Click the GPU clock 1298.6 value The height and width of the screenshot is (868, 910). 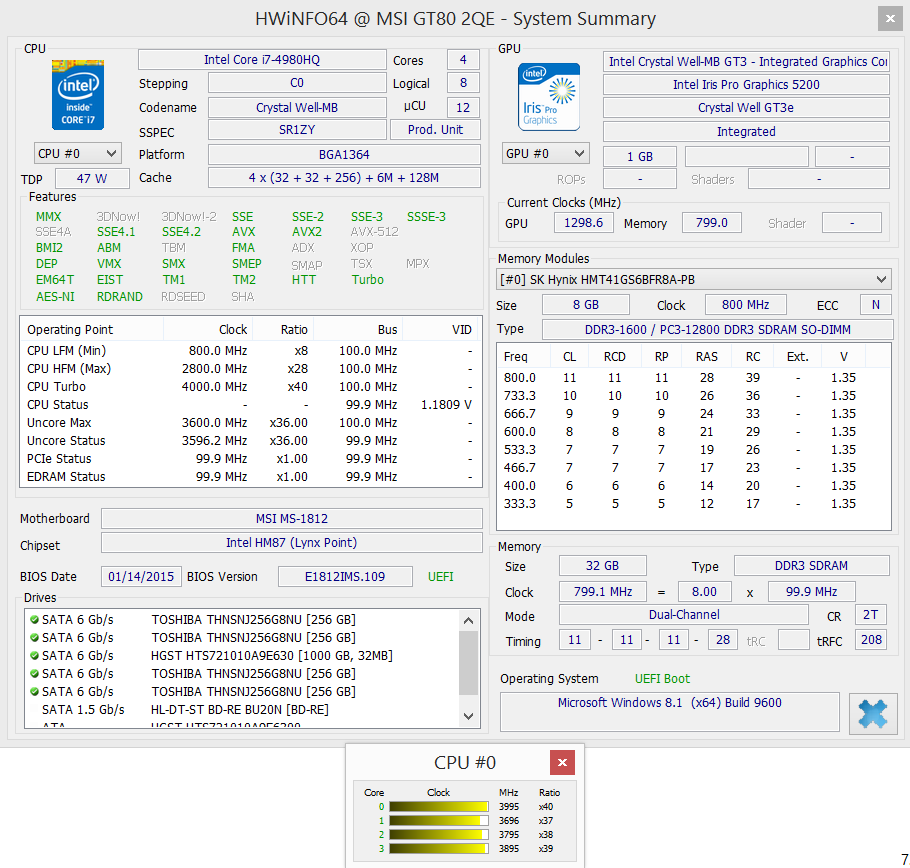584,223
